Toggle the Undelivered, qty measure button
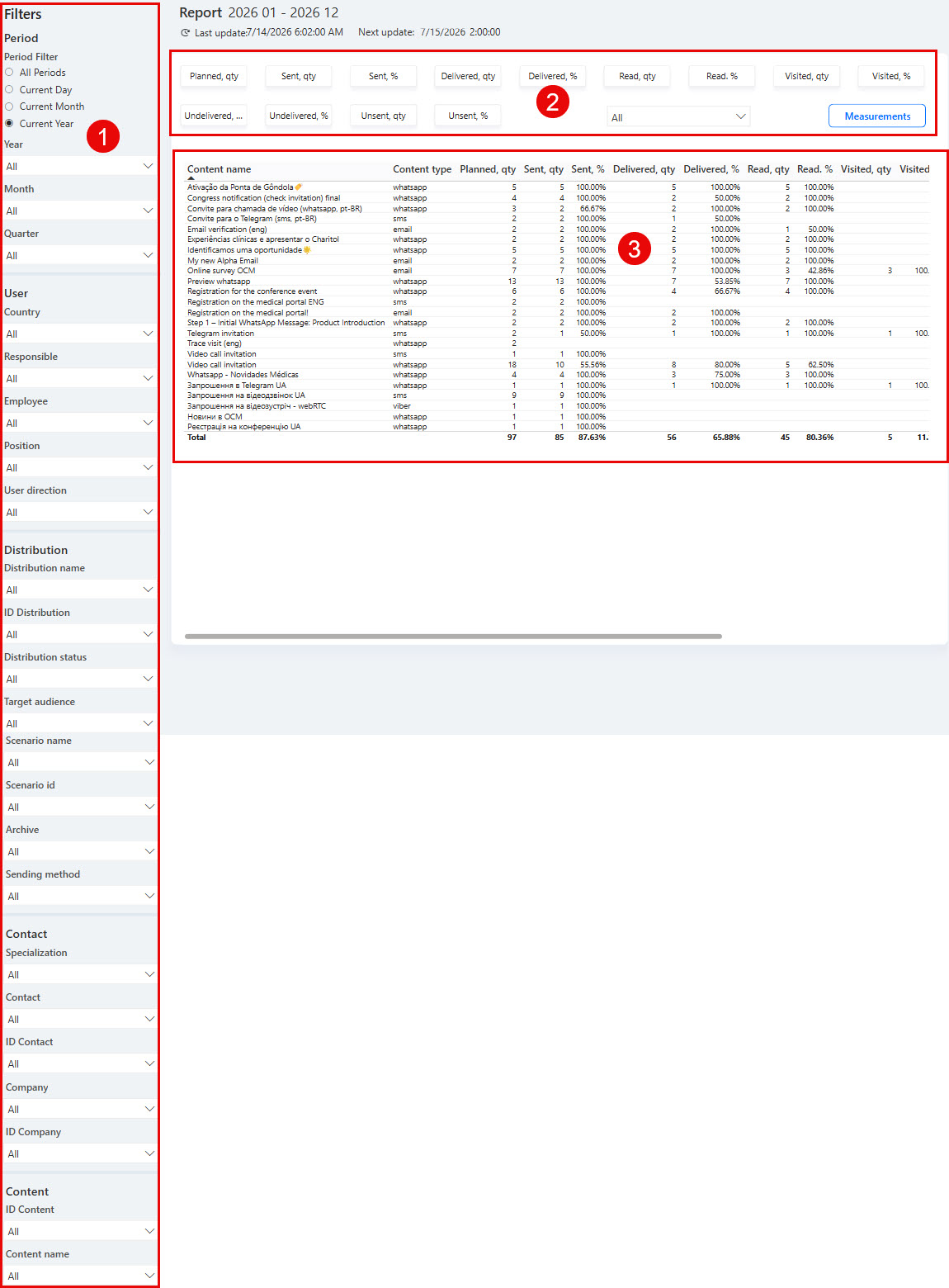The height and width of the screenshot is (1288, 949). (214, 116)
